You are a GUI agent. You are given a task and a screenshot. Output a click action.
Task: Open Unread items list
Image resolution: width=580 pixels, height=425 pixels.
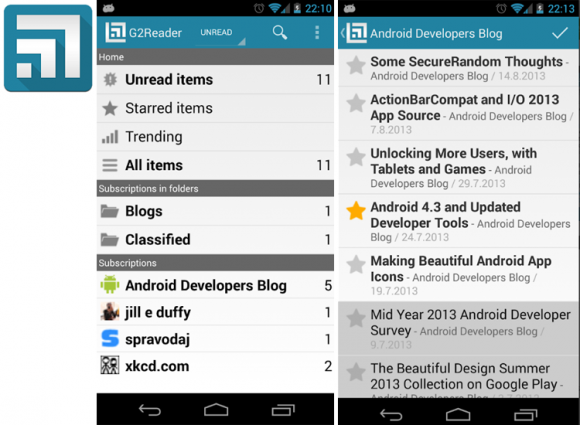tap(215, 80)
